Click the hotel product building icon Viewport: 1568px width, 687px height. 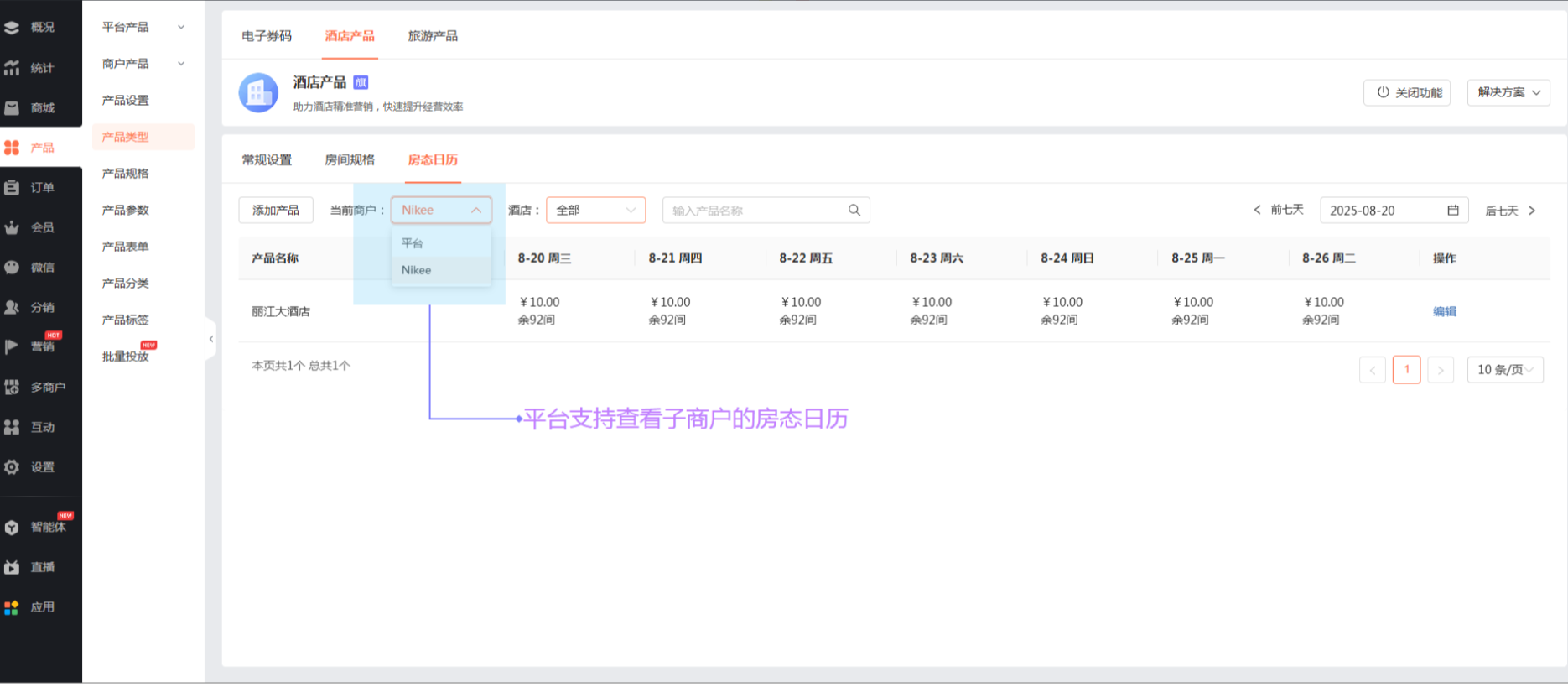tap(258, 93)
